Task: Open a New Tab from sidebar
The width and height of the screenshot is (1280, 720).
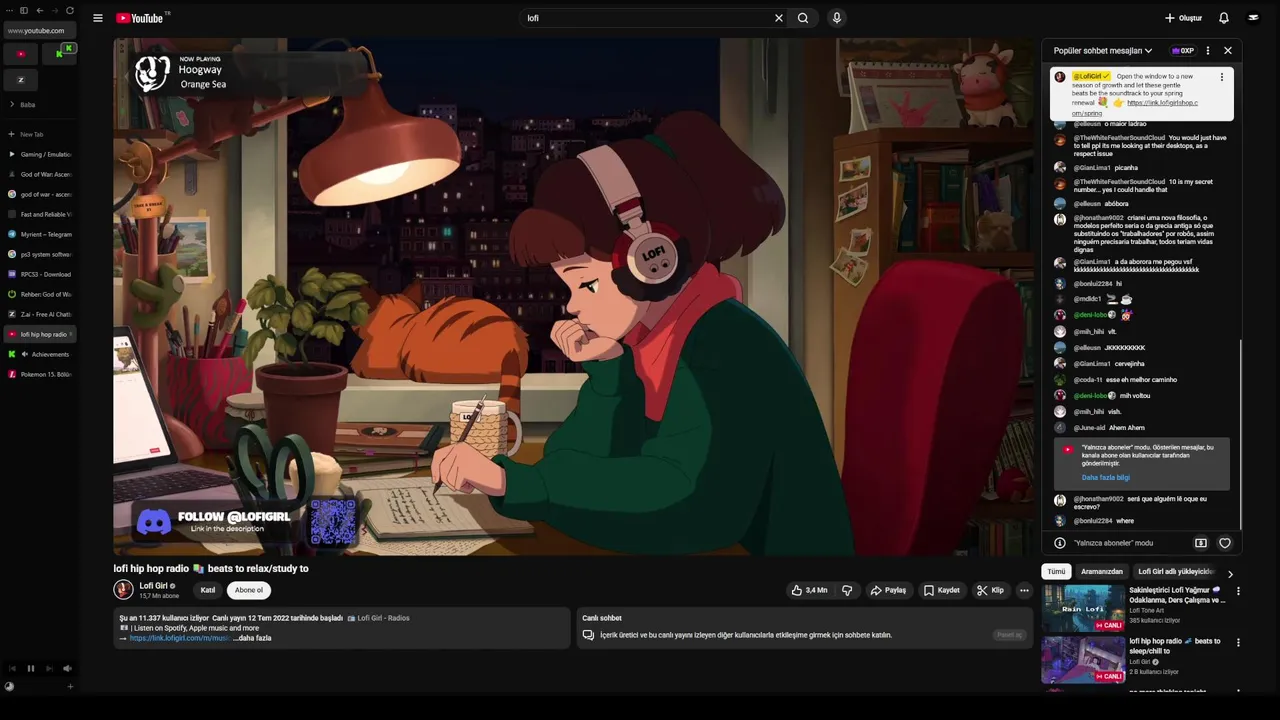Action: [x=40, y=134]
